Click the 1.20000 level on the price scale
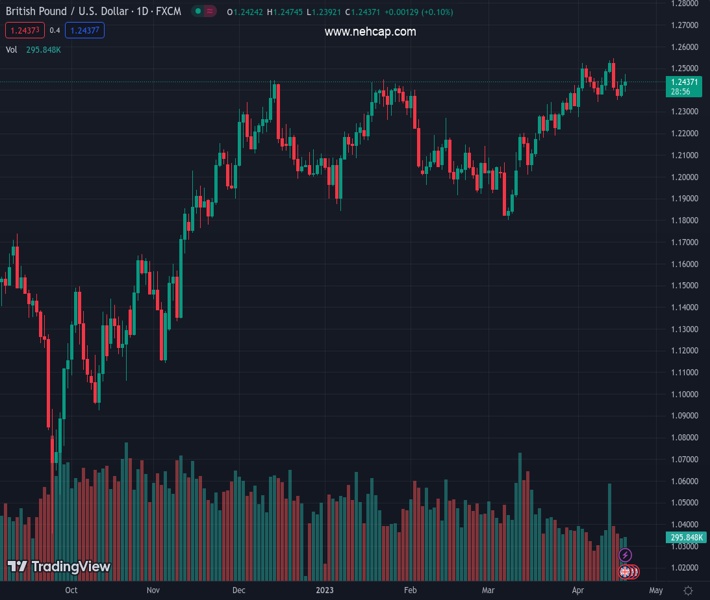 (x=685, y=177)
